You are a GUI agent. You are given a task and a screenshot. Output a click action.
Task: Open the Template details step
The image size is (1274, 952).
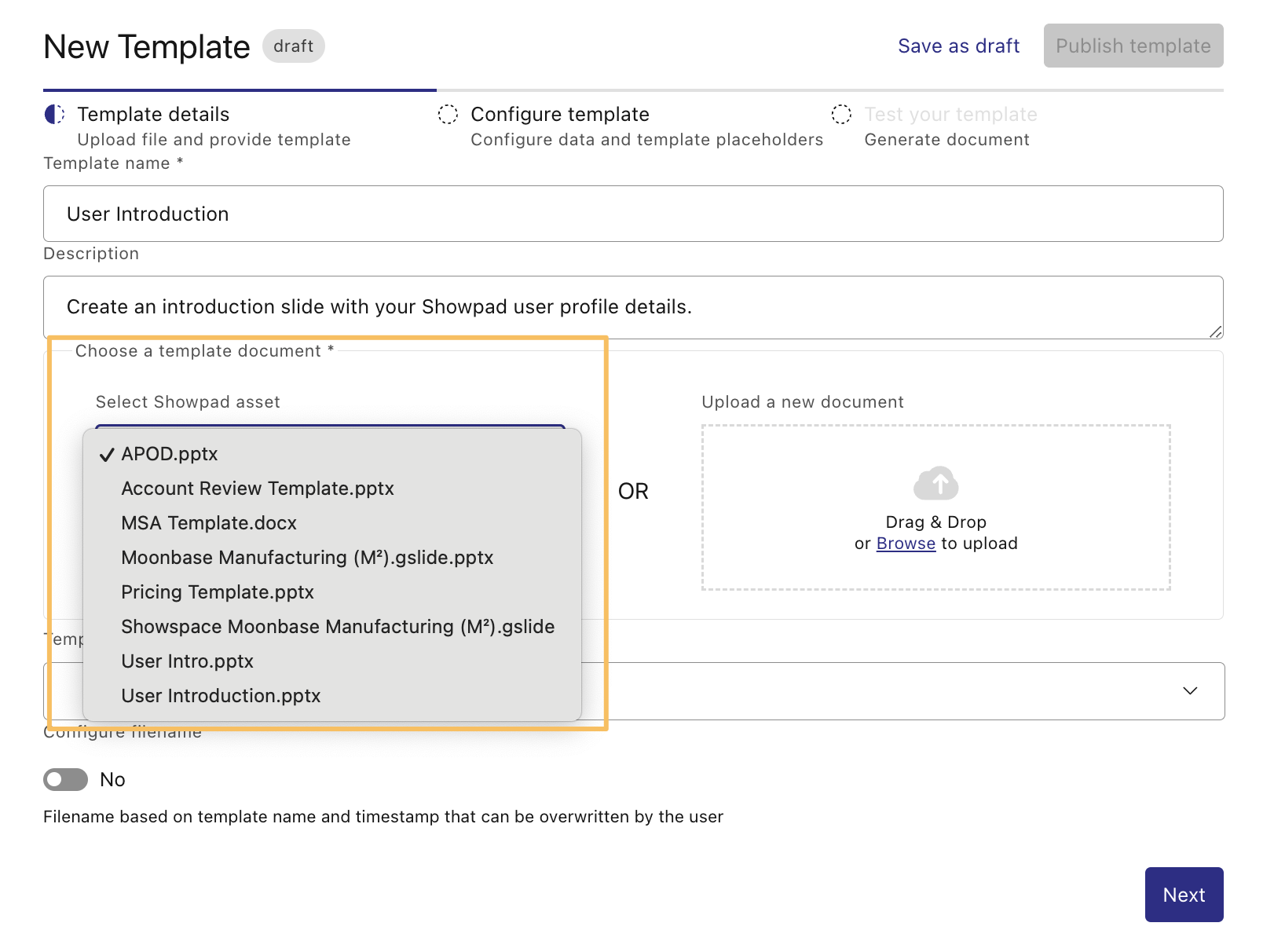(153, 115)
